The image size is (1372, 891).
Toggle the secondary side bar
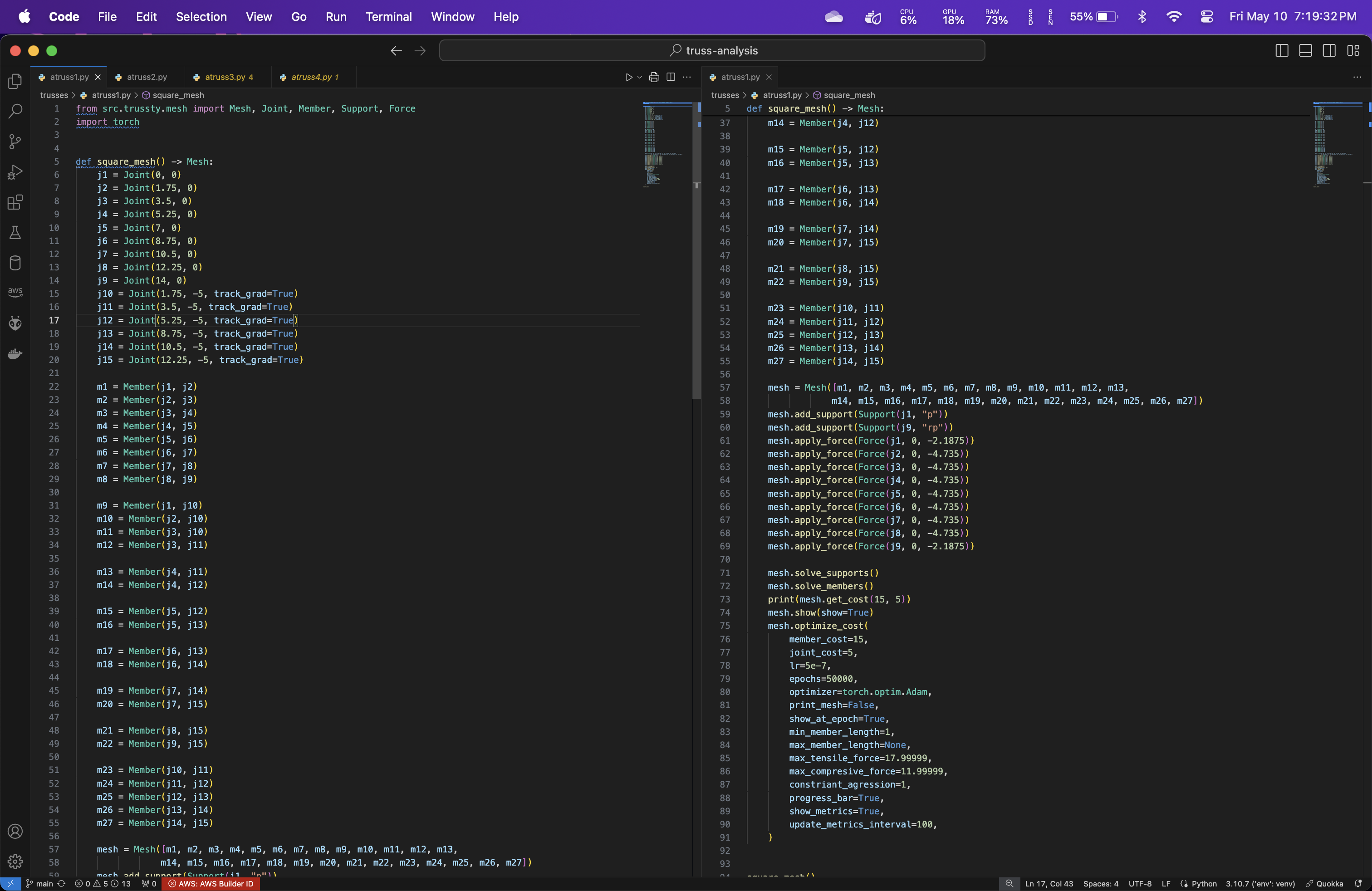pyautogui.click(x=1329, y=51)
